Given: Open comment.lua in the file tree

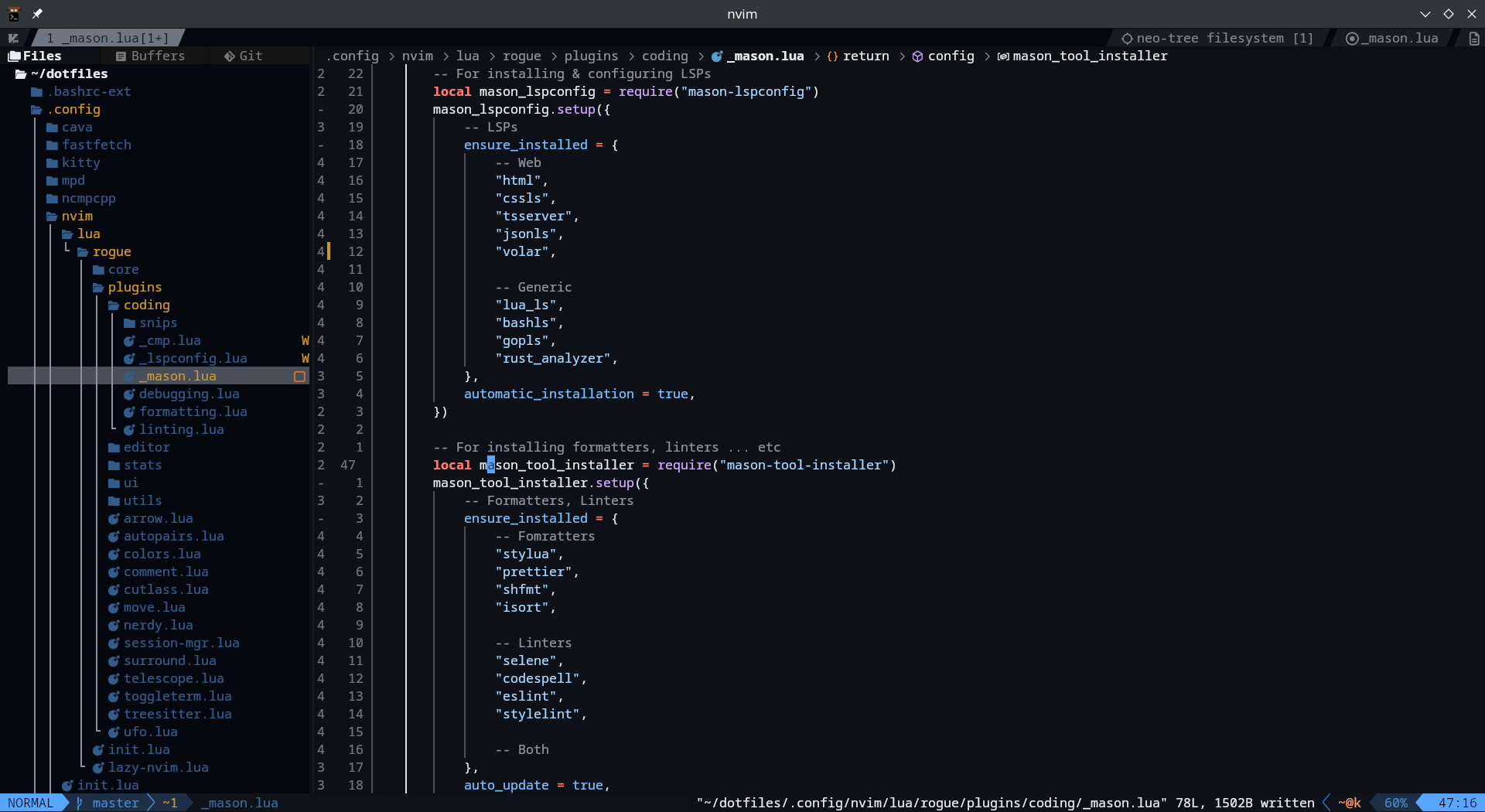Looking at the screenshot, I should (166, 572).
